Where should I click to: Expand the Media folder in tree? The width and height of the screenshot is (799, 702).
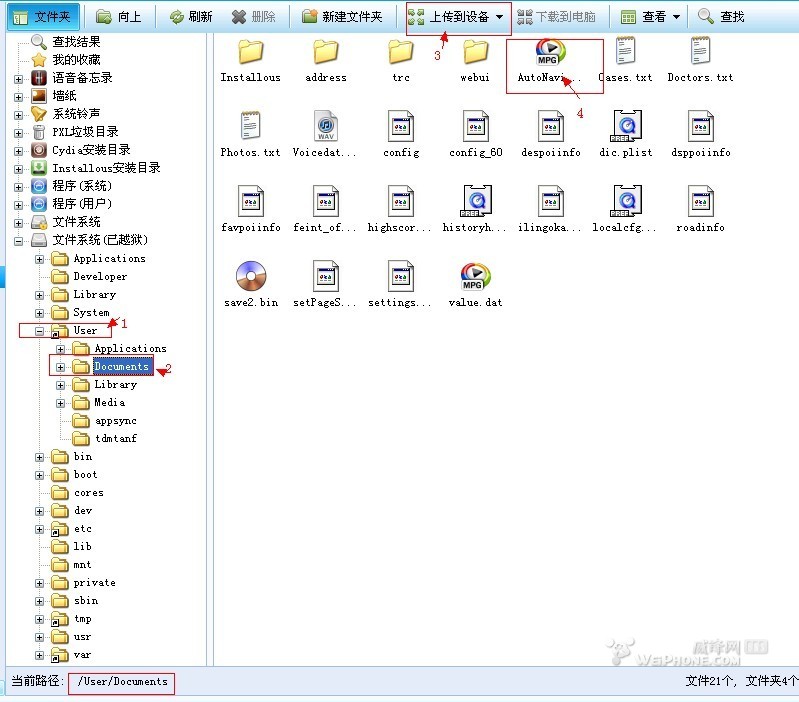61,403
